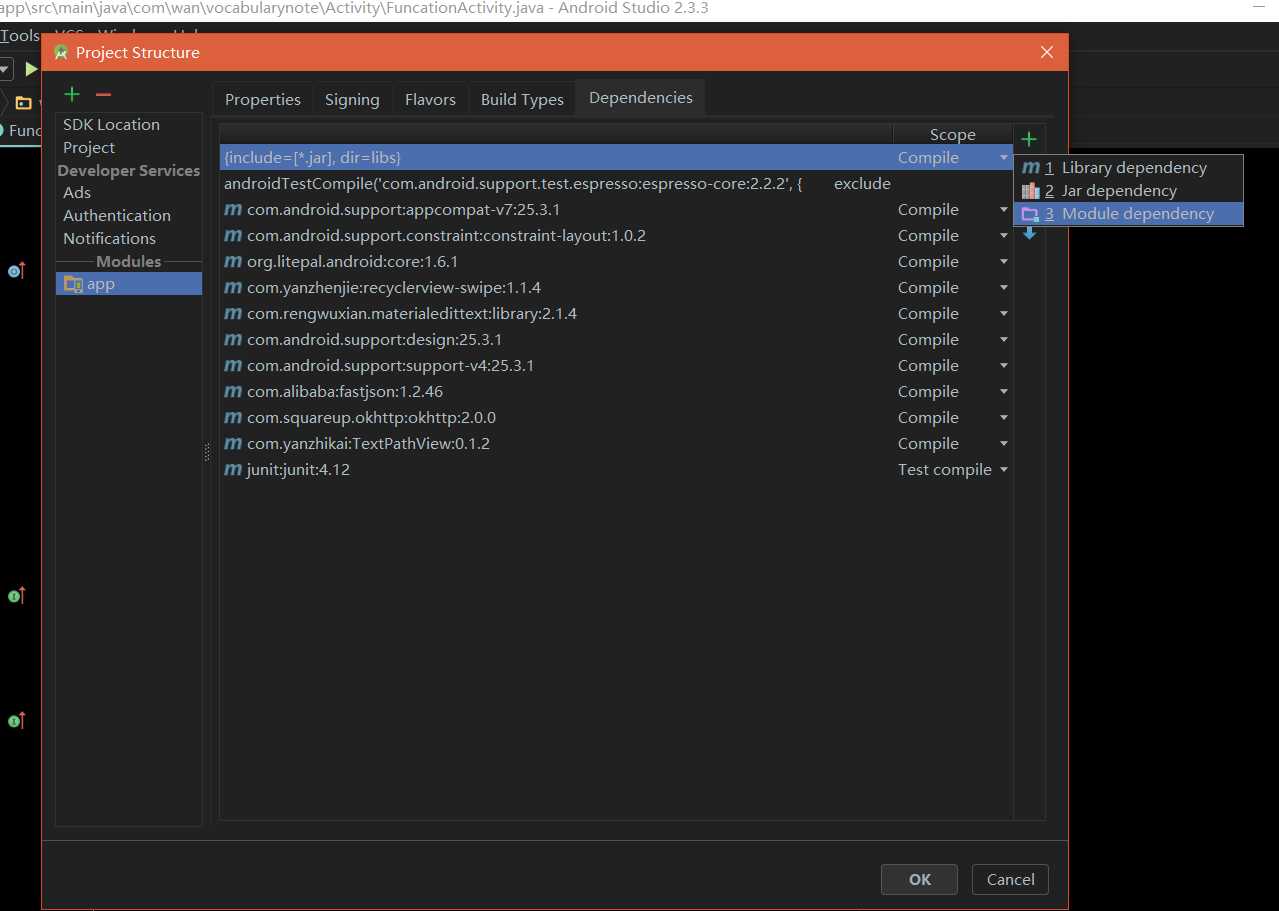Remove the module with red minus icon
The image size is (1279, 911).
103,94
